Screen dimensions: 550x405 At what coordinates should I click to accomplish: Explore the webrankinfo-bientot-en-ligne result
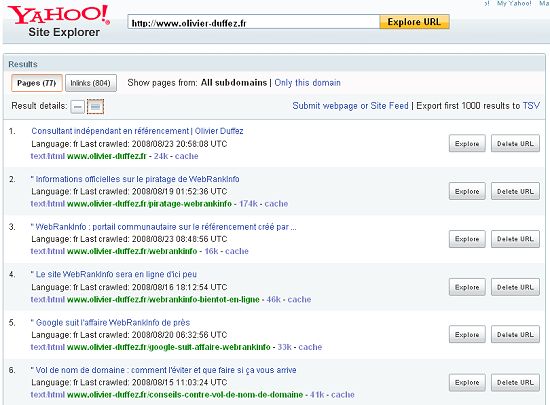467,287
